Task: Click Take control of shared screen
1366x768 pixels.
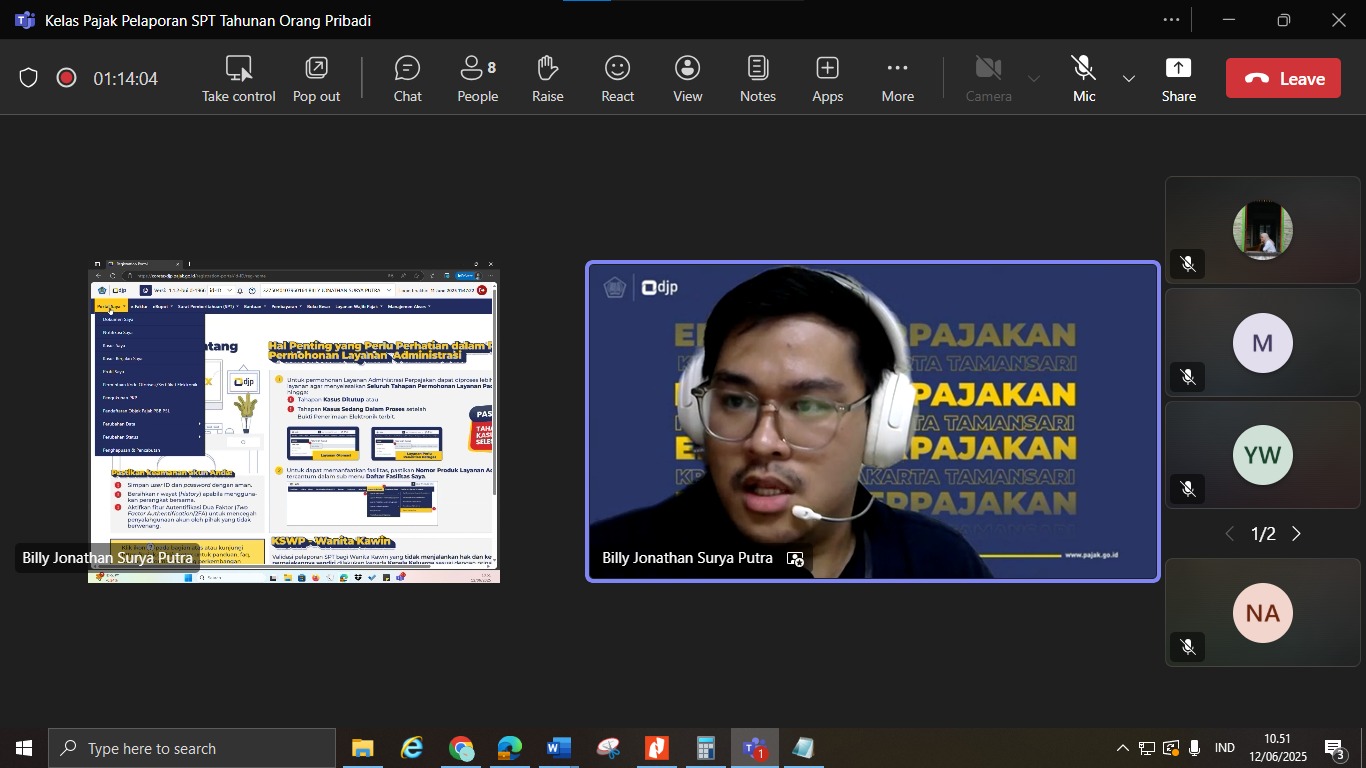Action: pos(238,78)
